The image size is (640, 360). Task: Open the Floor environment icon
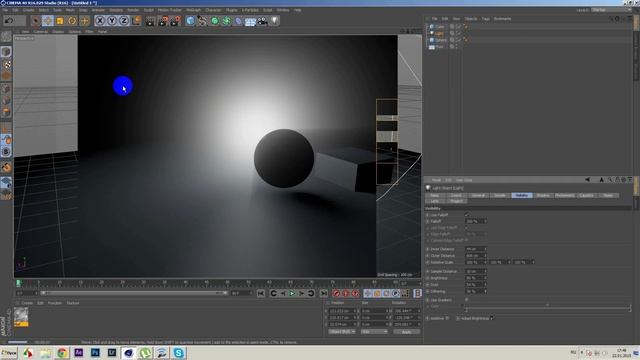[250, 21]
